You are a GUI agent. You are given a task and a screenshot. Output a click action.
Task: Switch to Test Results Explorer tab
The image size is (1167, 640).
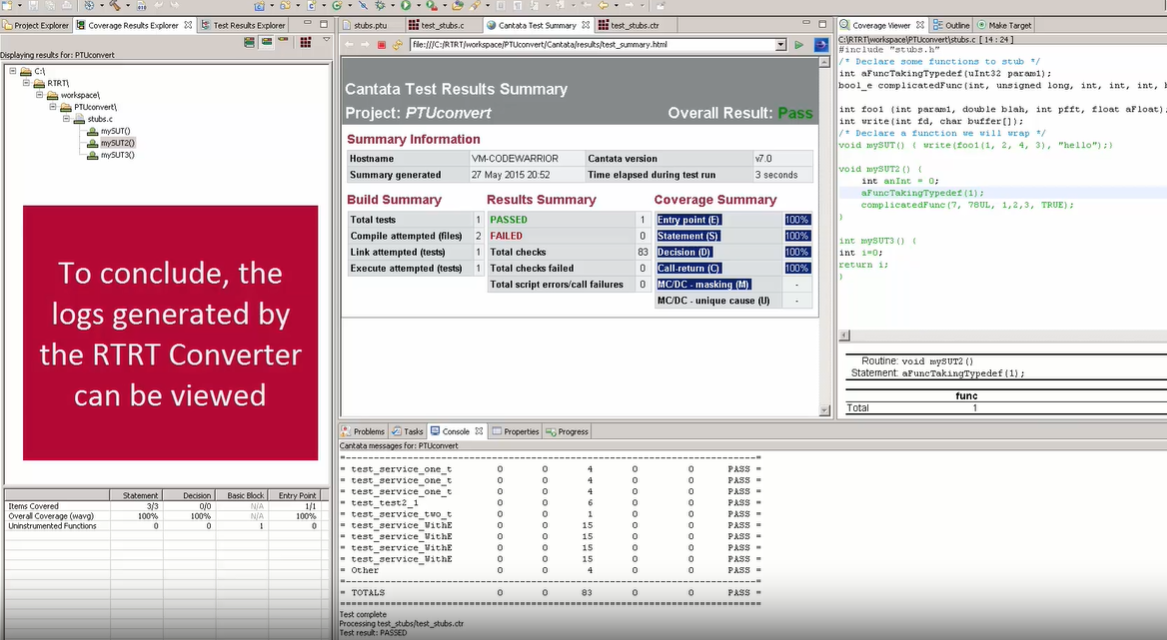[243, 25]
